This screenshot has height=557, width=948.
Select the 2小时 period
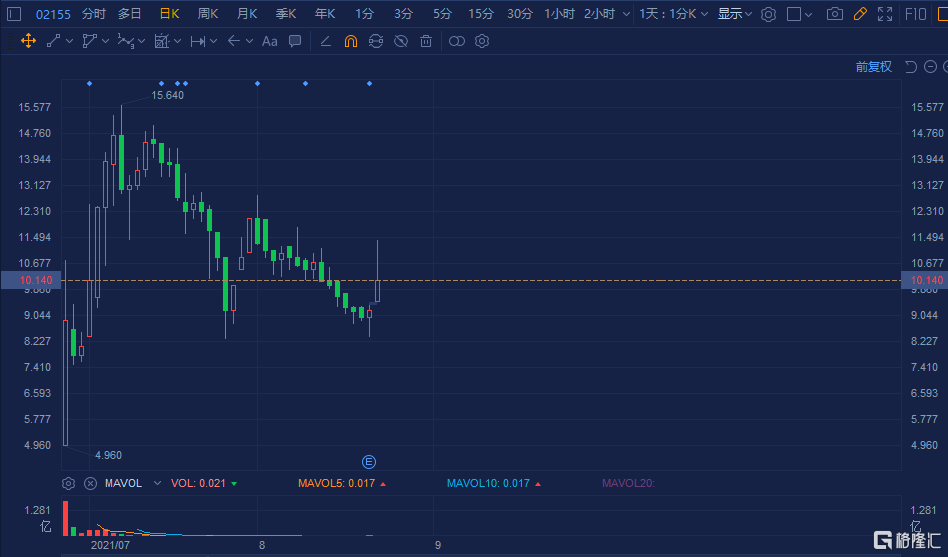[x=599, y=14]
